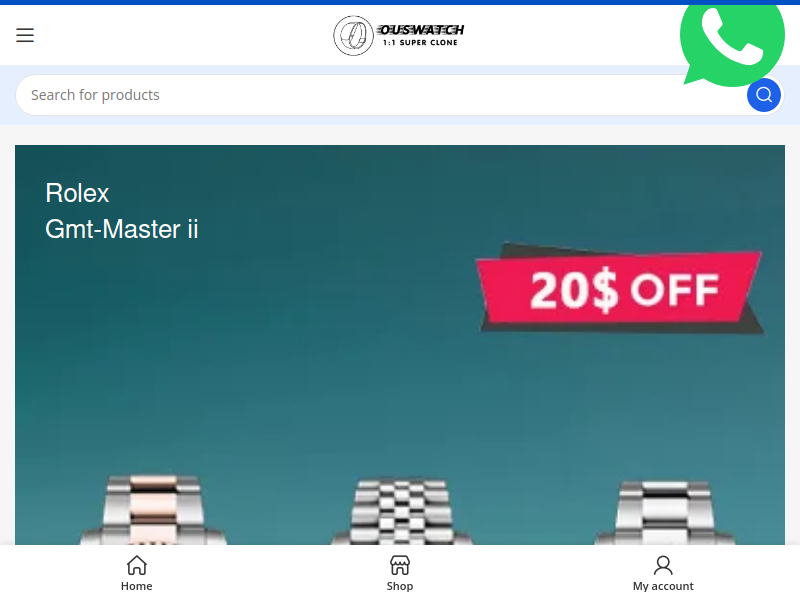
Task: Click the middle jubilee bracelet watch
Action: coord(401,511)
